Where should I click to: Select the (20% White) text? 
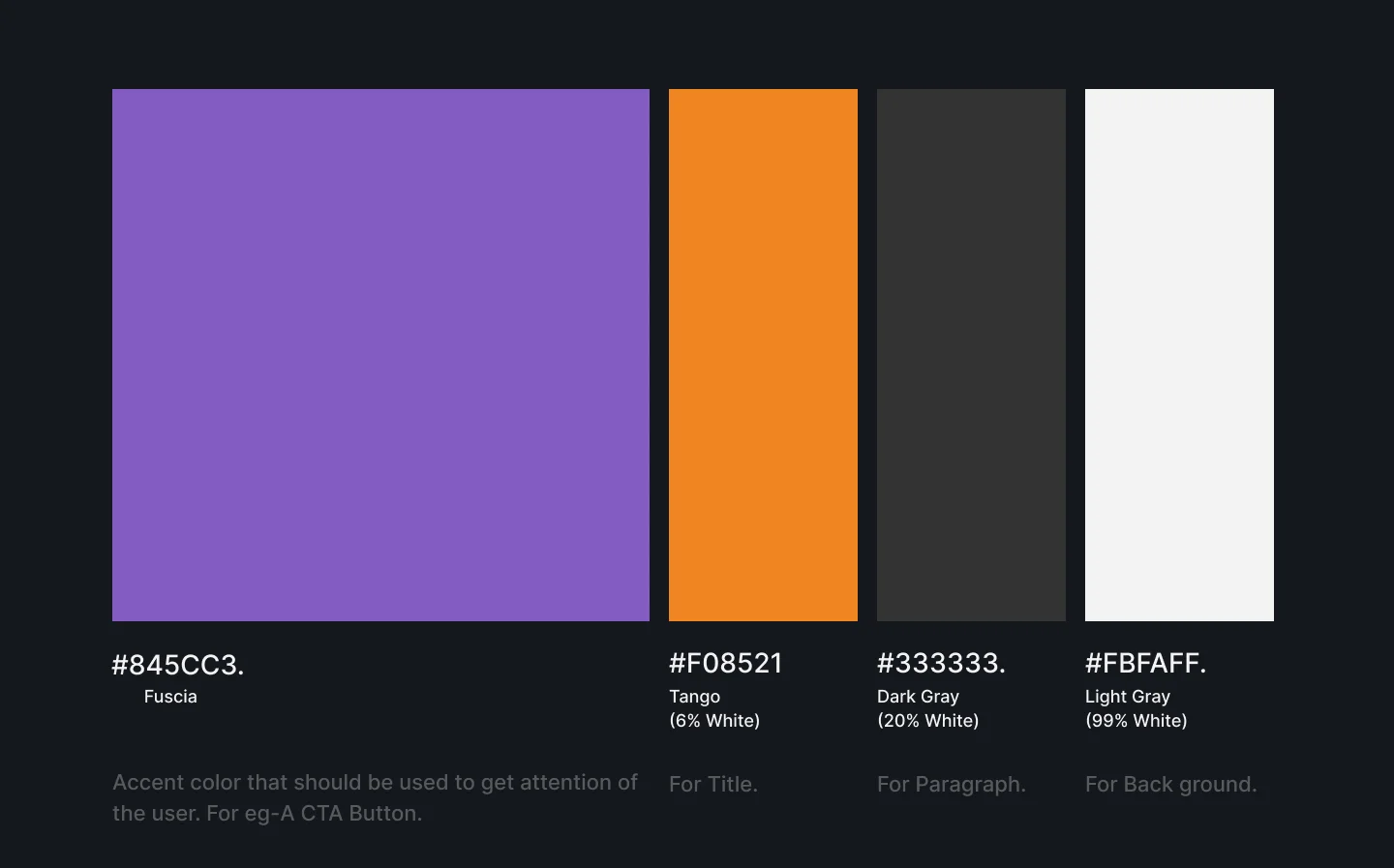[x=927, y=721]
